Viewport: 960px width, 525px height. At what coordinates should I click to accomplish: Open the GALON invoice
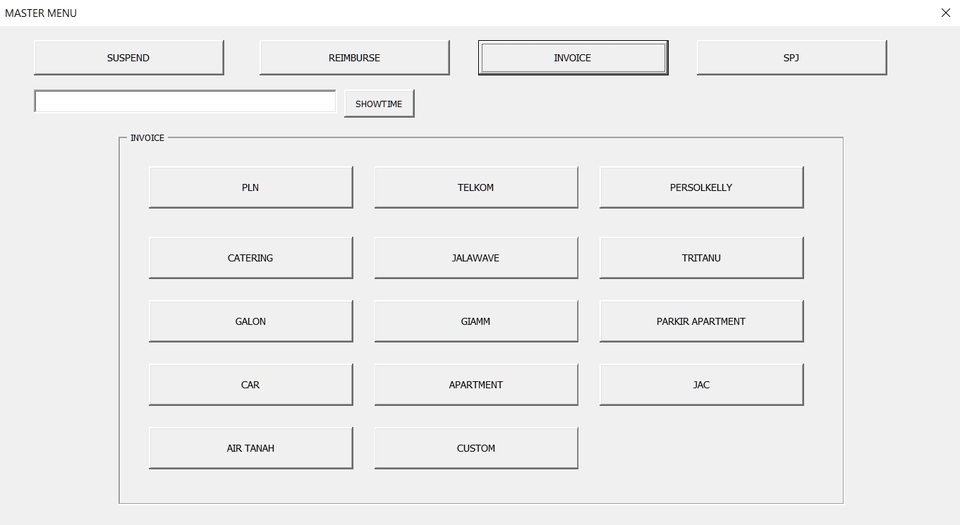(250, 322)
